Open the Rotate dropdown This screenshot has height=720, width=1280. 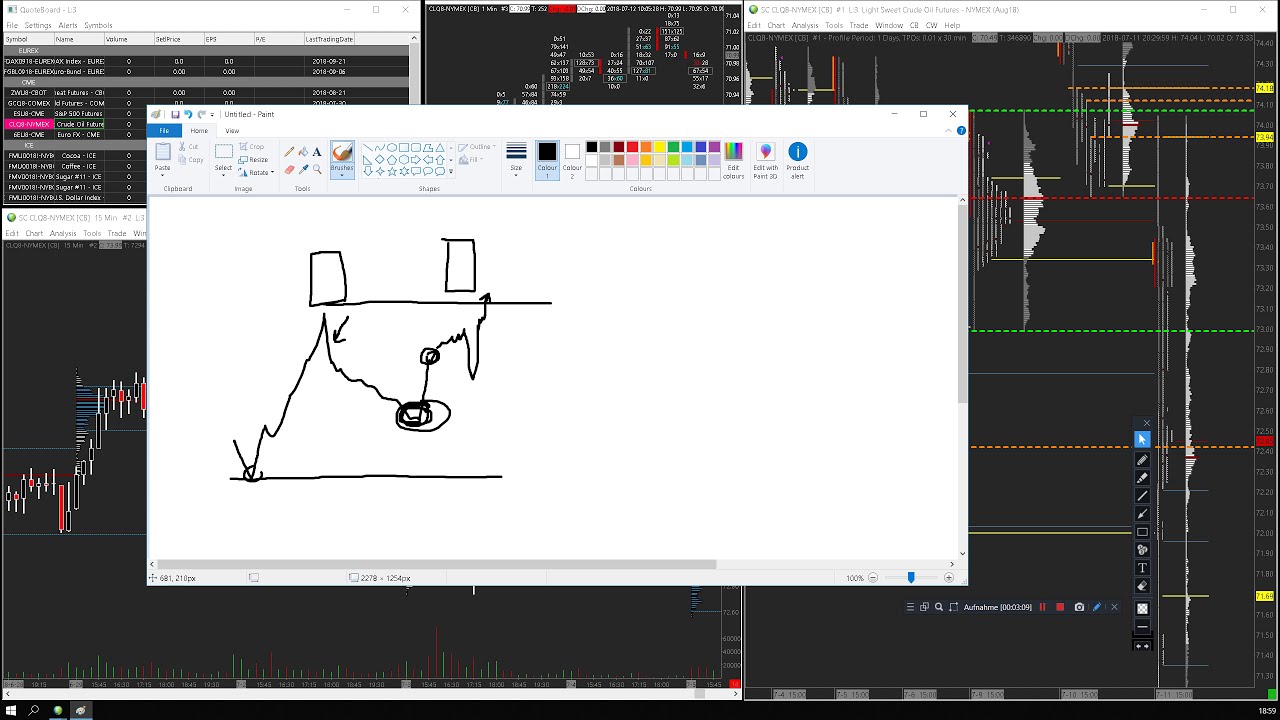click(257, 172)
